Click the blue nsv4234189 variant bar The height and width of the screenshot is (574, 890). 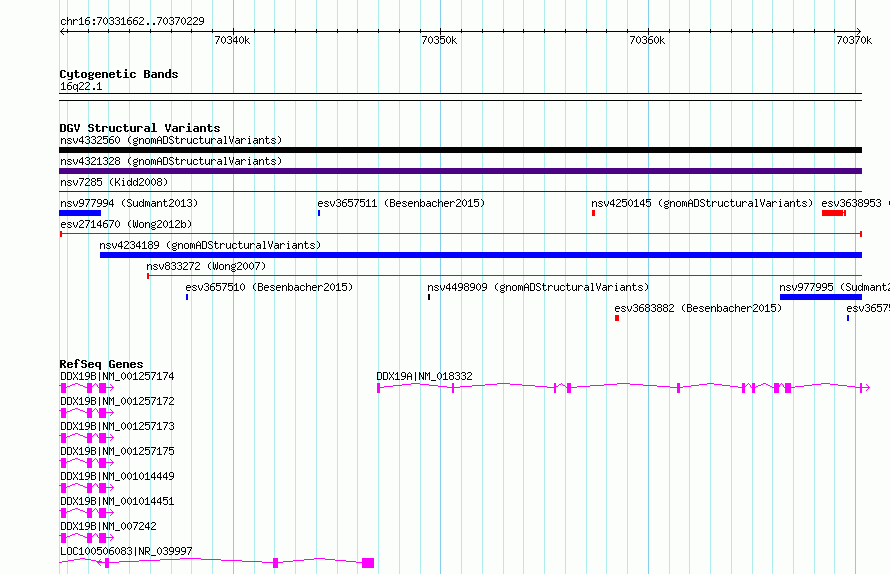pyautogui.click(x=481, y=255)
